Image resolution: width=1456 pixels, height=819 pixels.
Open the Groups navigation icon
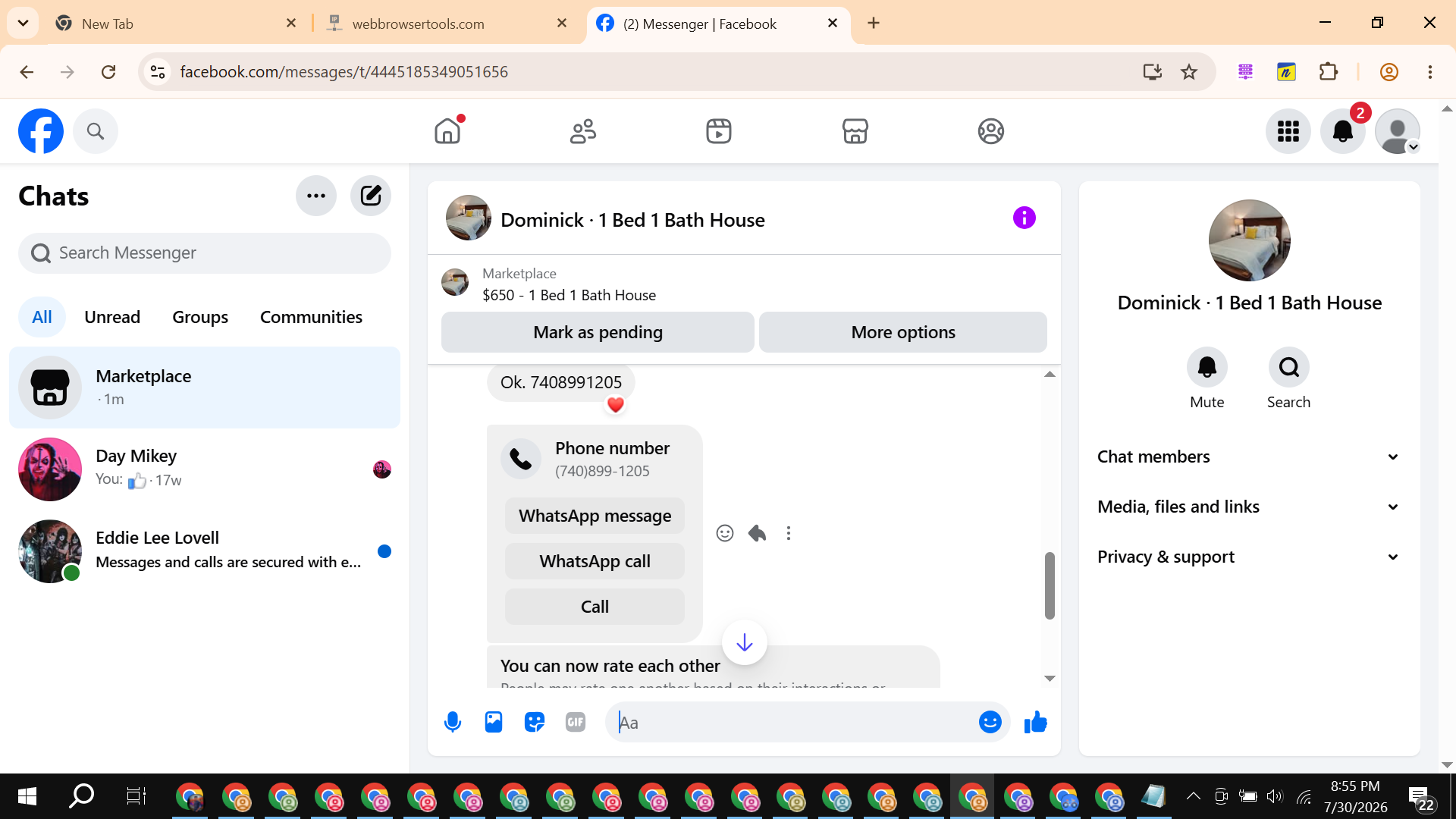[x=990, y=131]
